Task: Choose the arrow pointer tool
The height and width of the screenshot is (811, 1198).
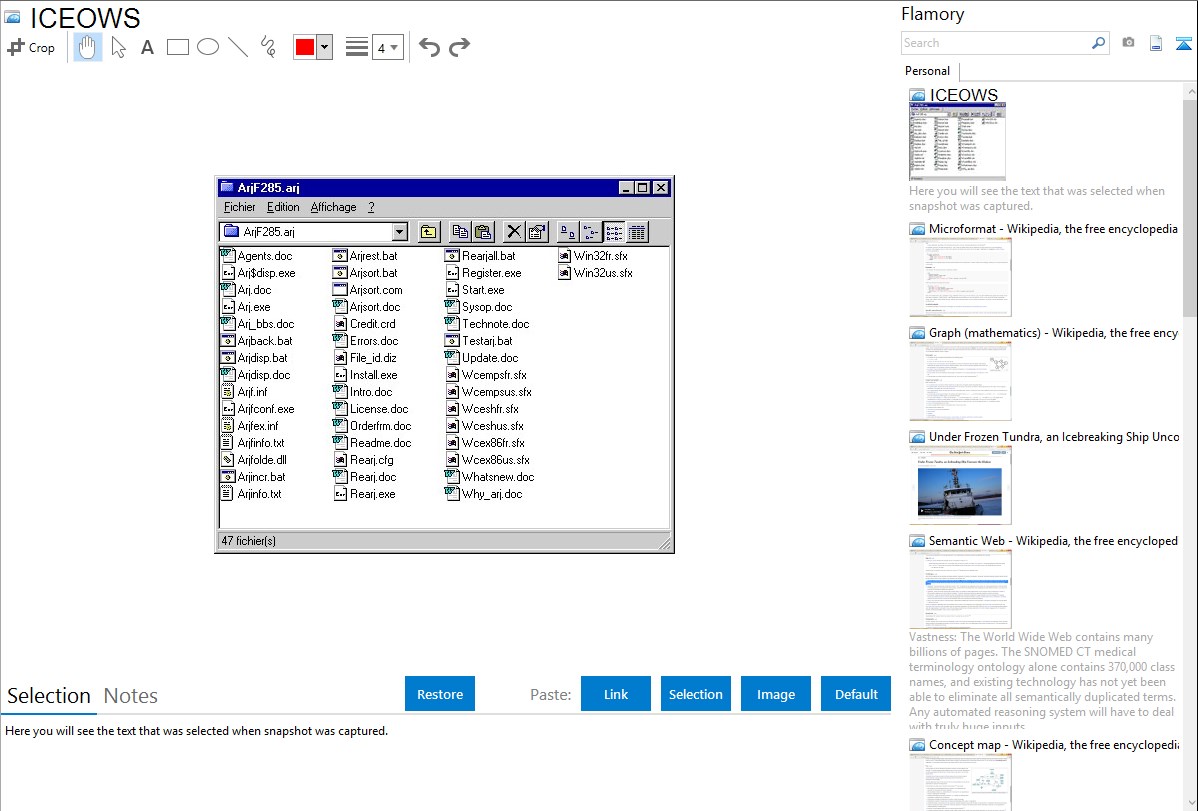Action: [118, 47]
